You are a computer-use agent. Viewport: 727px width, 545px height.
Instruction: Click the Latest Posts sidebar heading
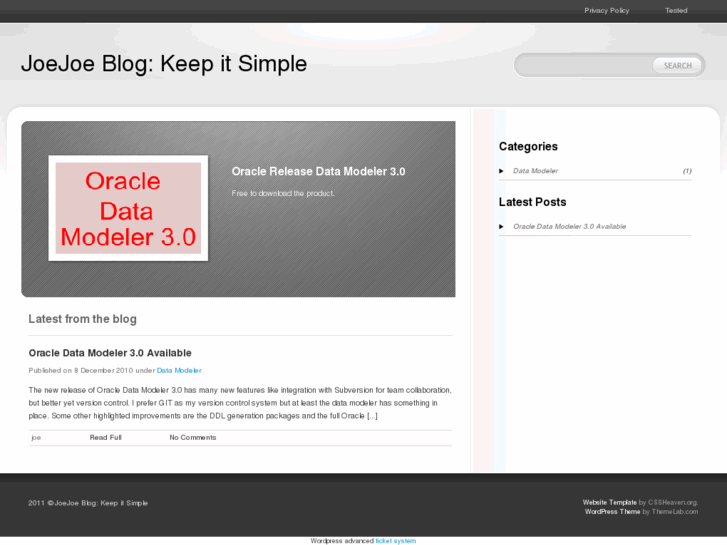click(x=532, y=202)
